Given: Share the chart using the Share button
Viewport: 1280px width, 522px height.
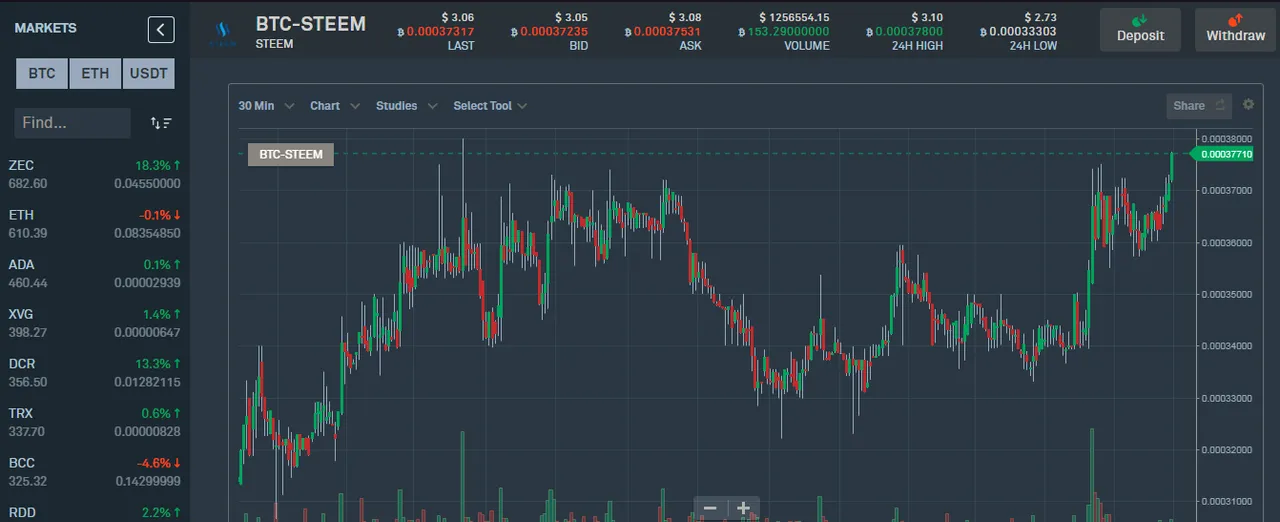Looking at the screenshot, I should [x=1199, y=105].
